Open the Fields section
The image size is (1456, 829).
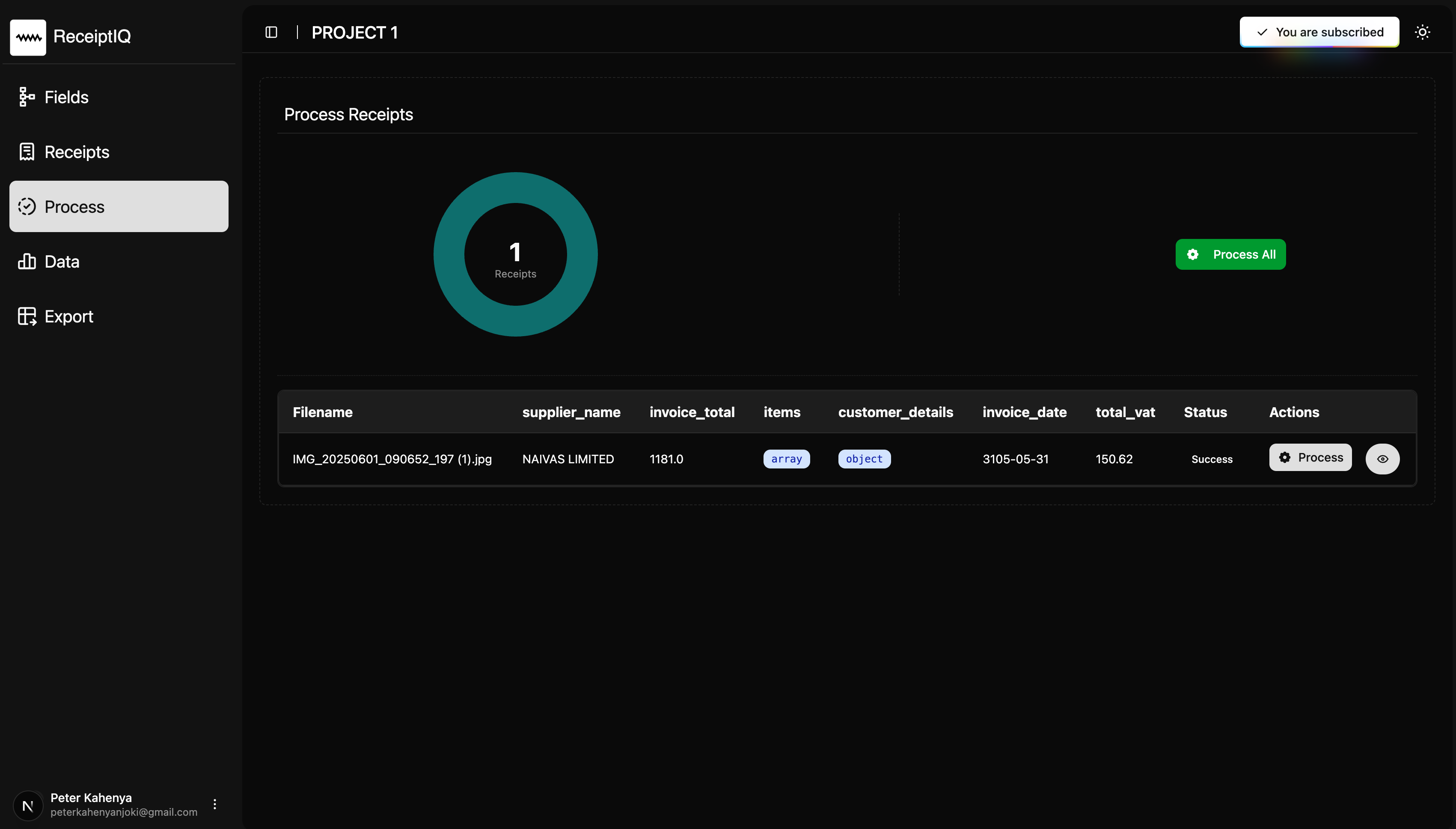tap(66, 97)
